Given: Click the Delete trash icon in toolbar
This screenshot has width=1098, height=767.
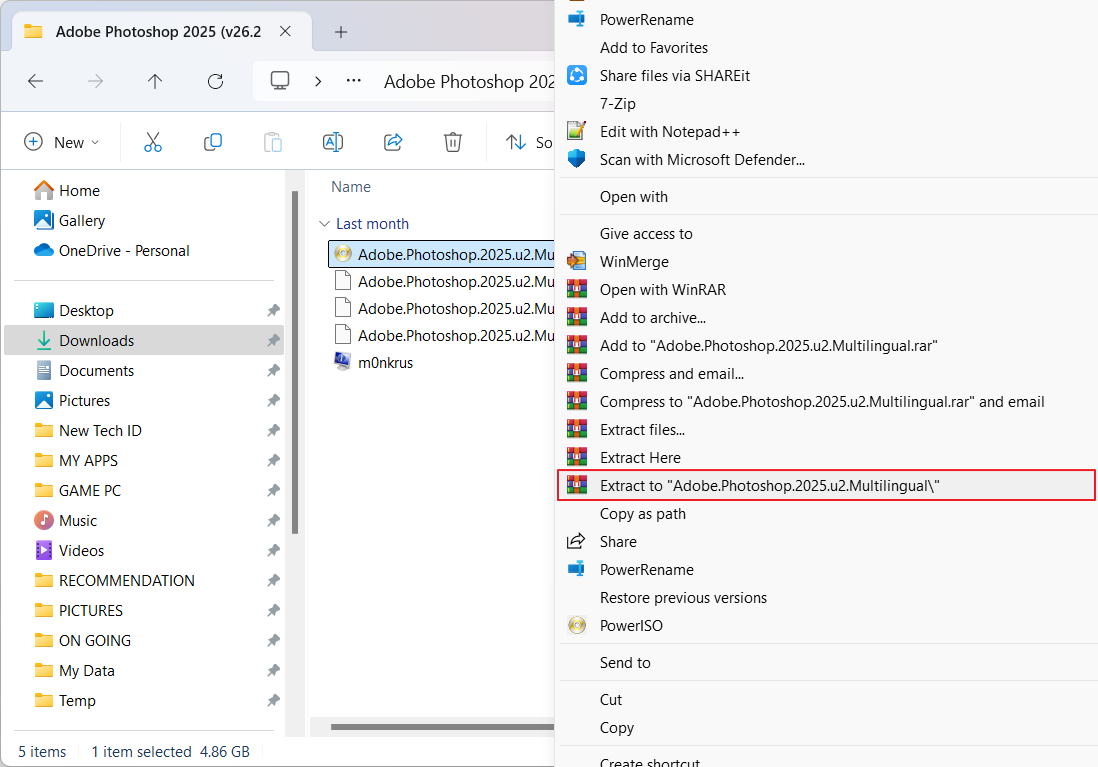Looking at the screenshot, I should tap(453, 142).
